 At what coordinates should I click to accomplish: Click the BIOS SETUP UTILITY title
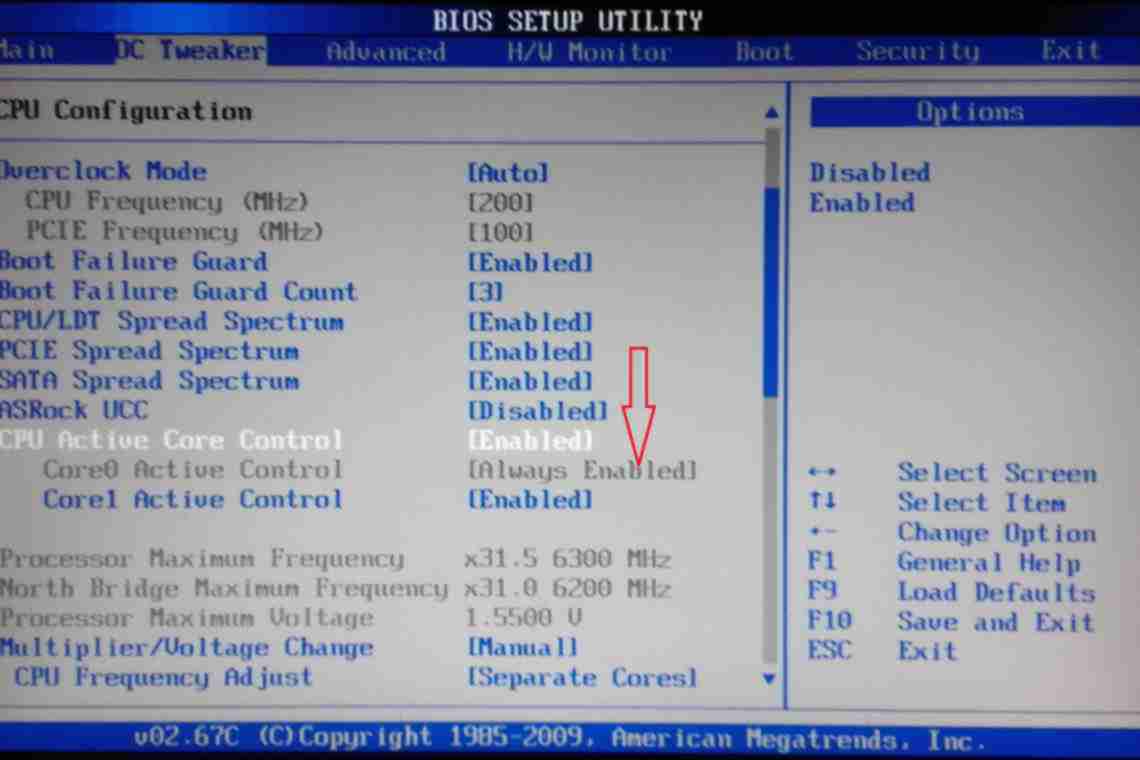click(568, 20)
